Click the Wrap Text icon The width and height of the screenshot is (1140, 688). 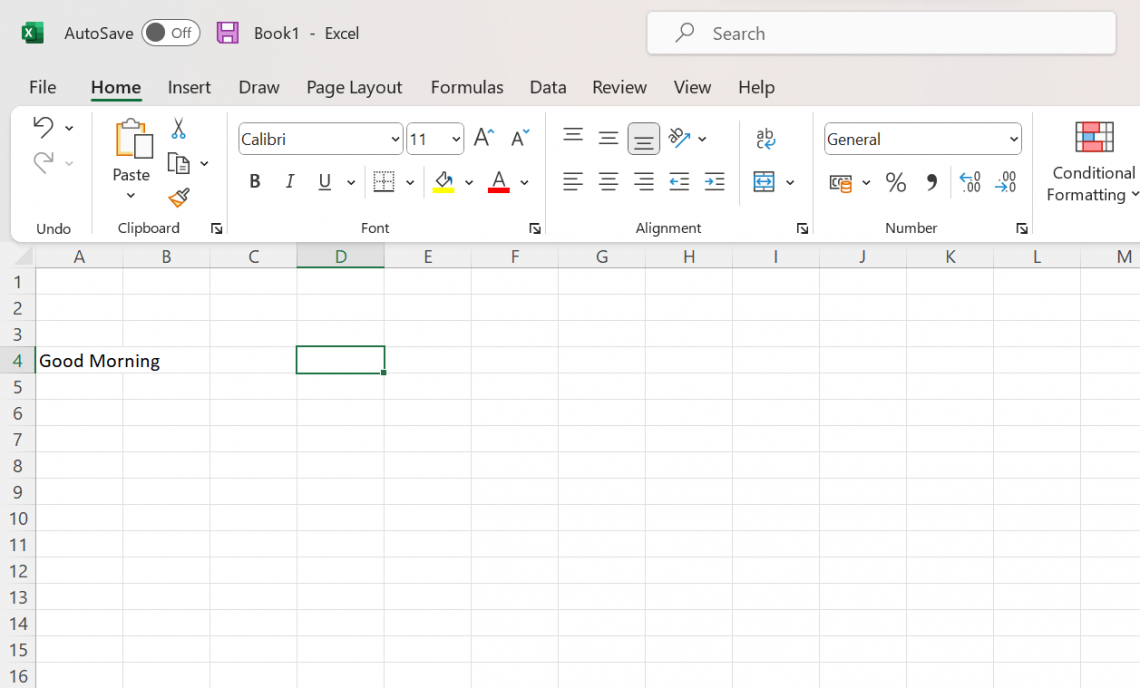(765, 139)
